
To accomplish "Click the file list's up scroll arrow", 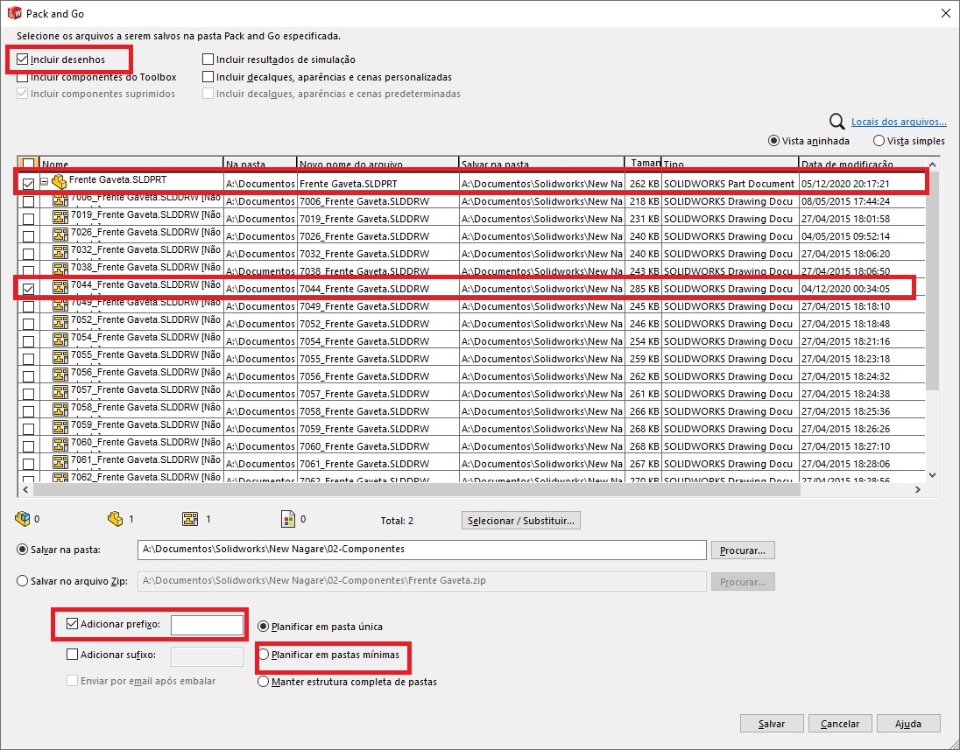I will (x=932, y=164).
